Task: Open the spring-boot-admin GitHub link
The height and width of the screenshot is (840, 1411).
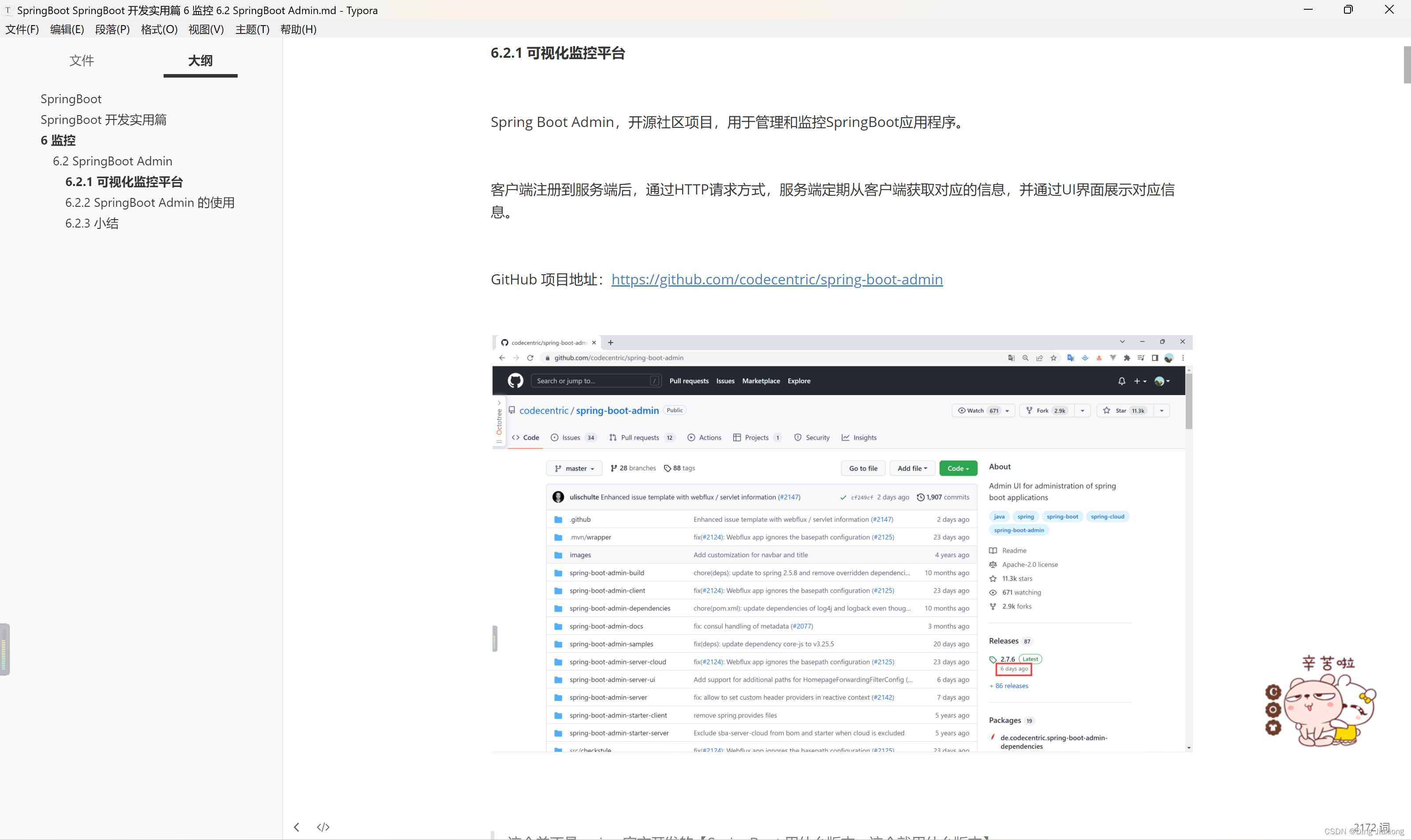Action: (x=777, y=280)
